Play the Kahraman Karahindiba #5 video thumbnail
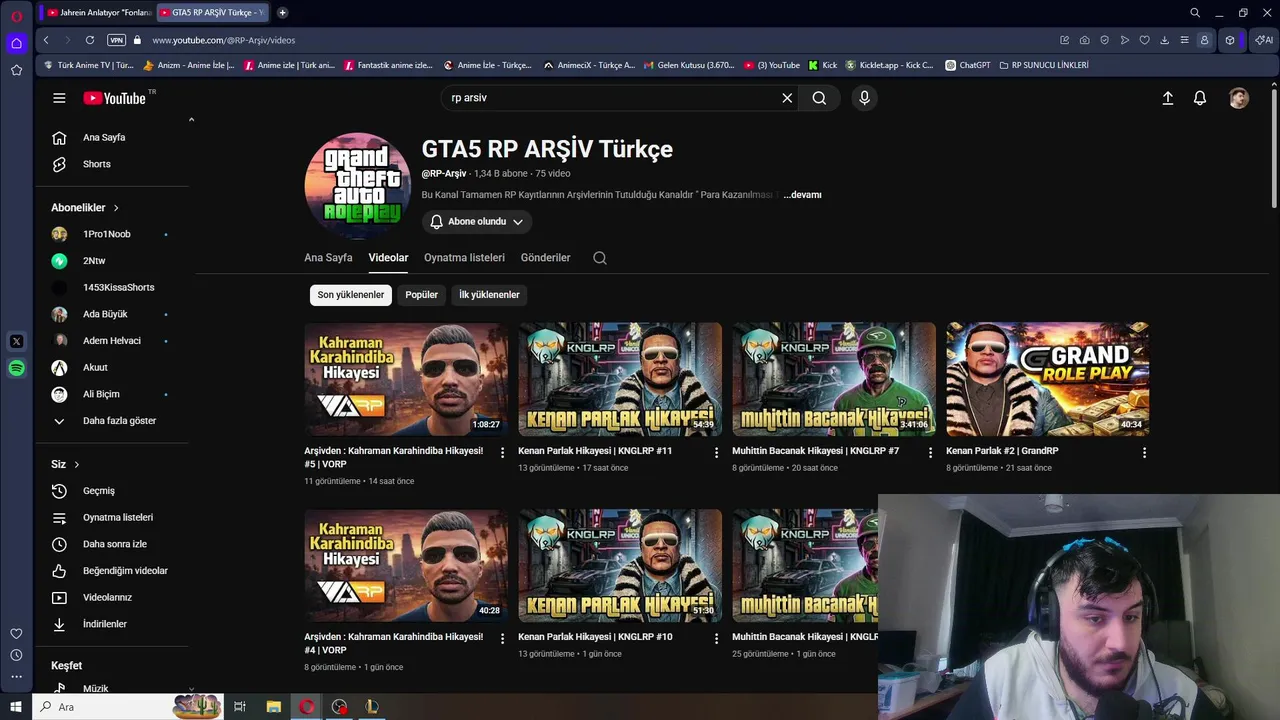Viewport: 1280px width, 720px height. point(405,379)
